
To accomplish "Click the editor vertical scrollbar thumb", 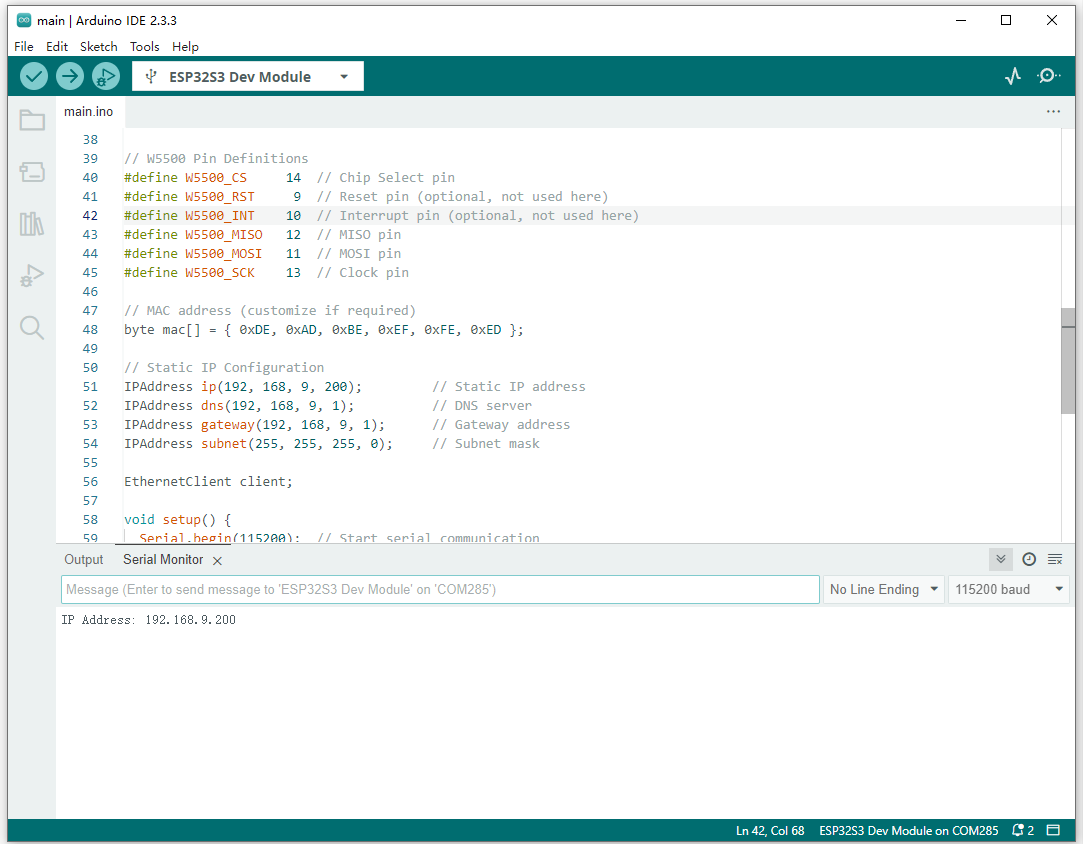I will [x=1068, y=360].
